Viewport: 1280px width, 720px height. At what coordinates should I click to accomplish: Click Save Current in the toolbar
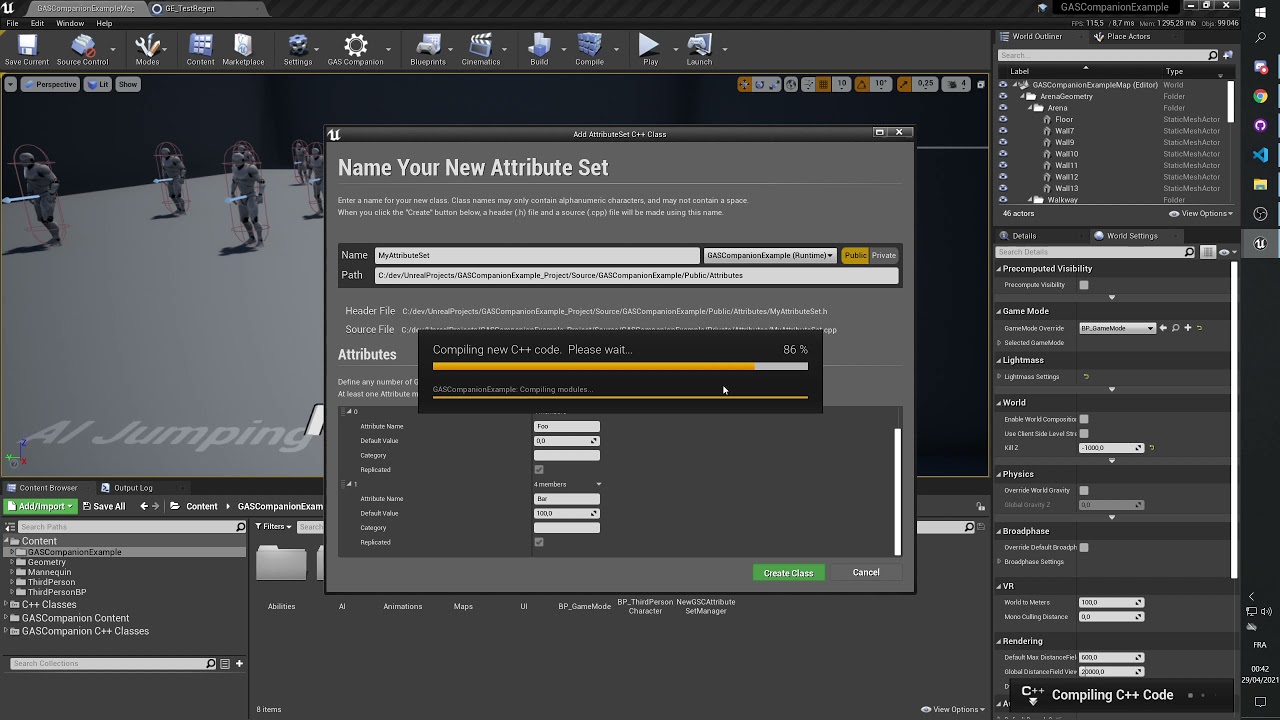point(27,50)
